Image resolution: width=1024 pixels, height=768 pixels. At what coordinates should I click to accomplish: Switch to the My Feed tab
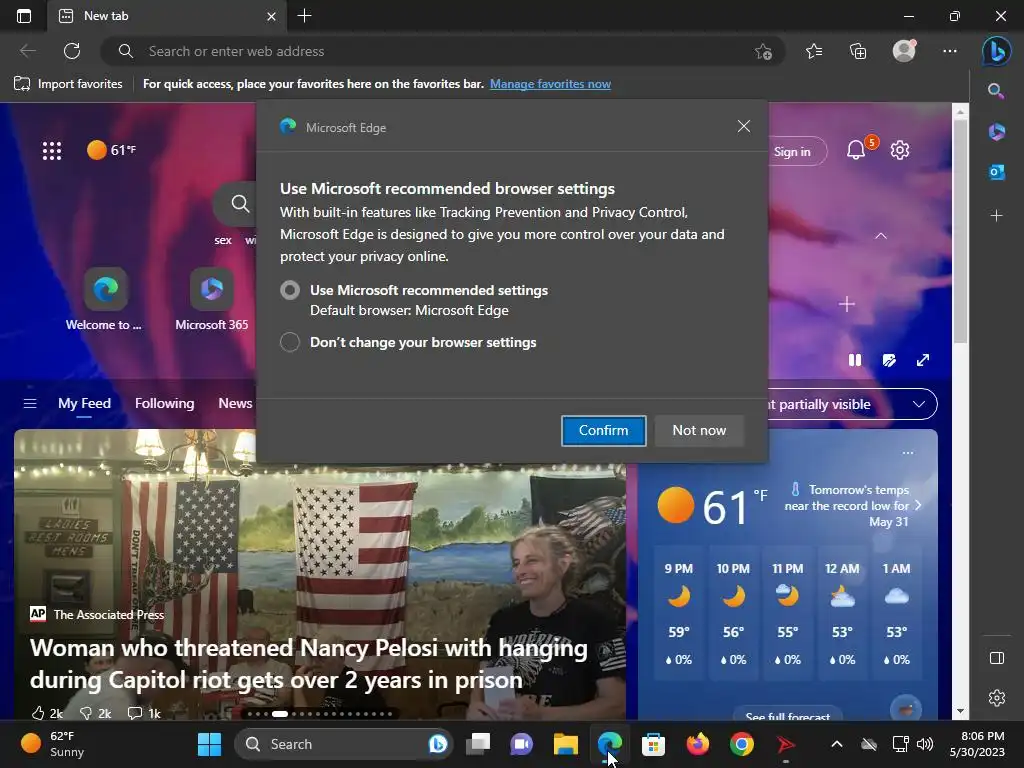pyautogui.click(x=84, y=404)
